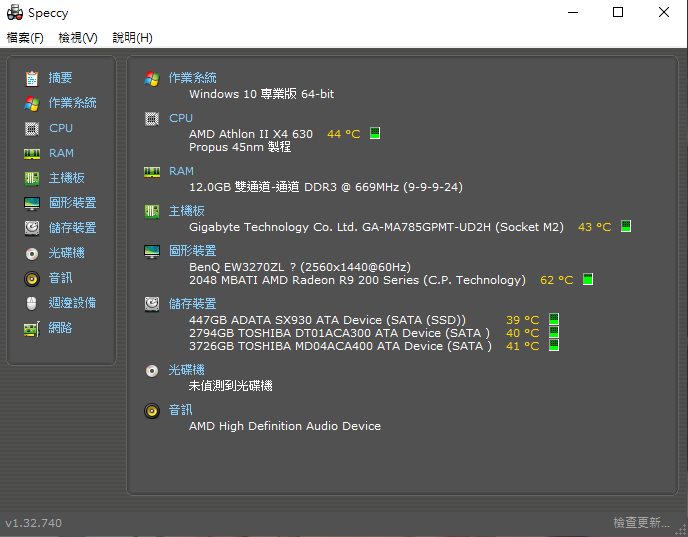Click the board icon beside 主機板 heading in main panel
This screenshot has height=537, width=688.
point(152,211)
